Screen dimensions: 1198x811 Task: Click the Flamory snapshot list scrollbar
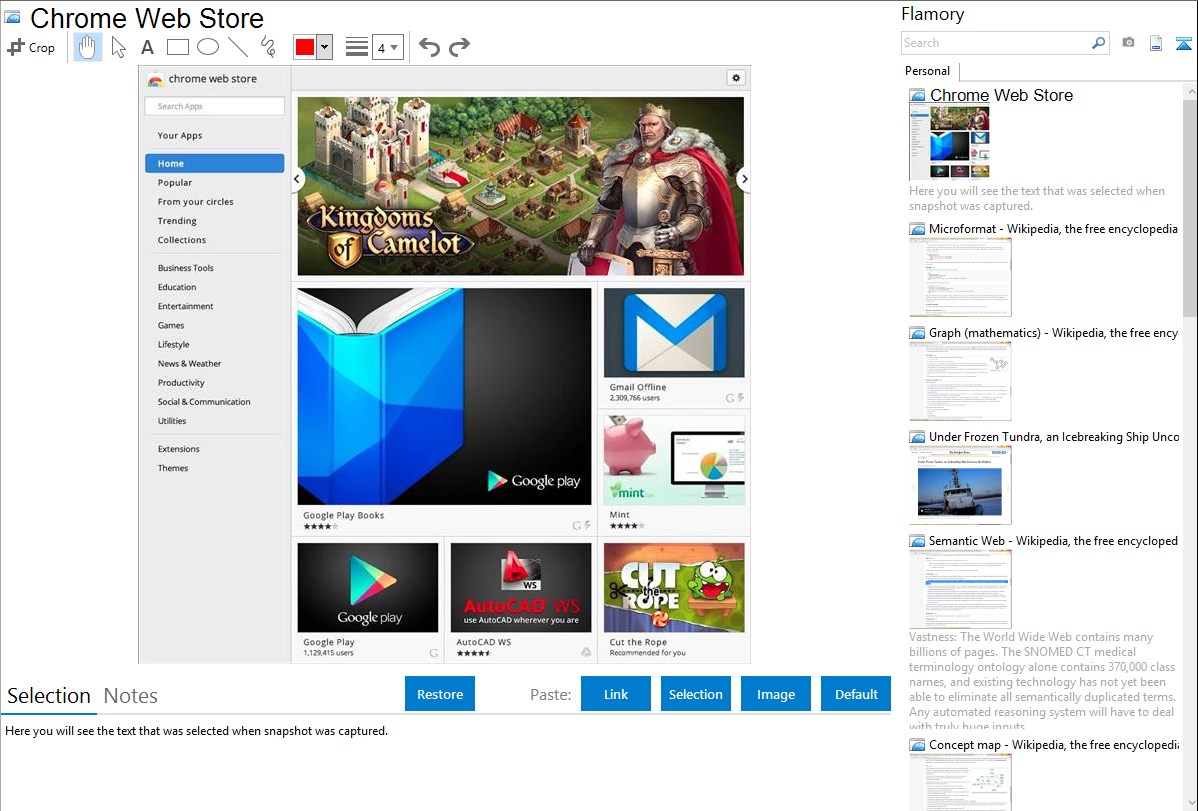[x=1190, y=206]
